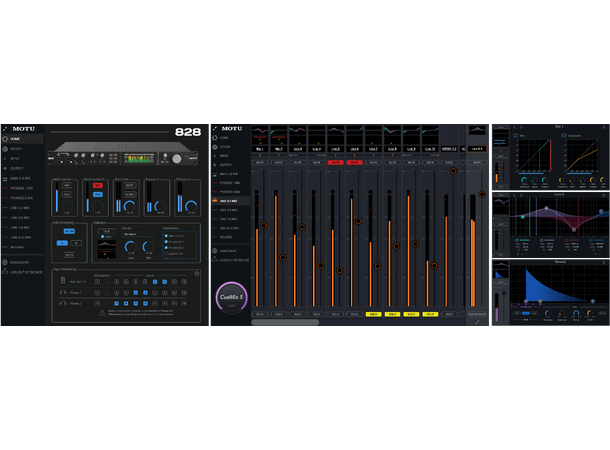Click the teal EQ band handle in Line 8 panel
The width and height of the screenshot is (610, 450).
522,217
